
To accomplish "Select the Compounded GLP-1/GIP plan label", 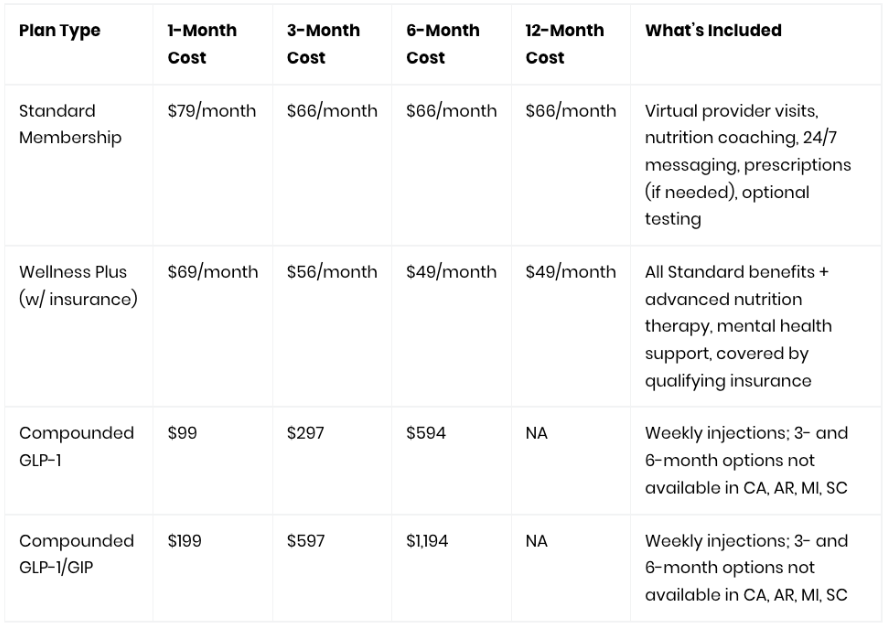I will [x=77, y=554].
